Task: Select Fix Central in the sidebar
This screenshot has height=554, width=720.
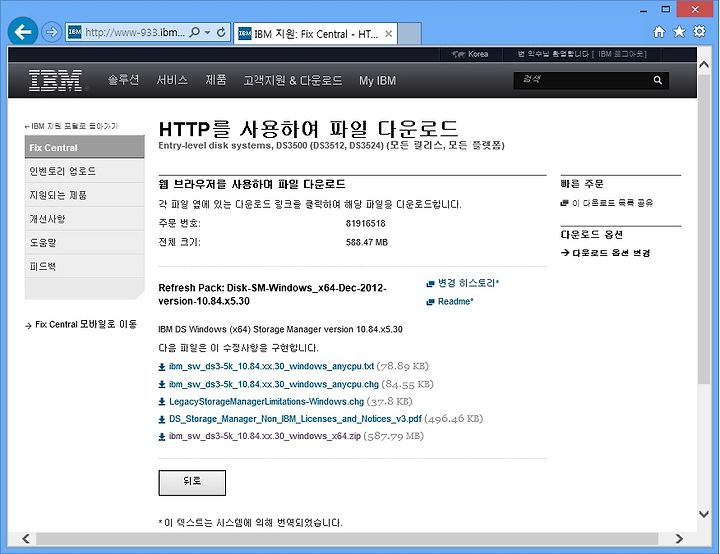Action: pyautogui.click(x=84, y=147)
